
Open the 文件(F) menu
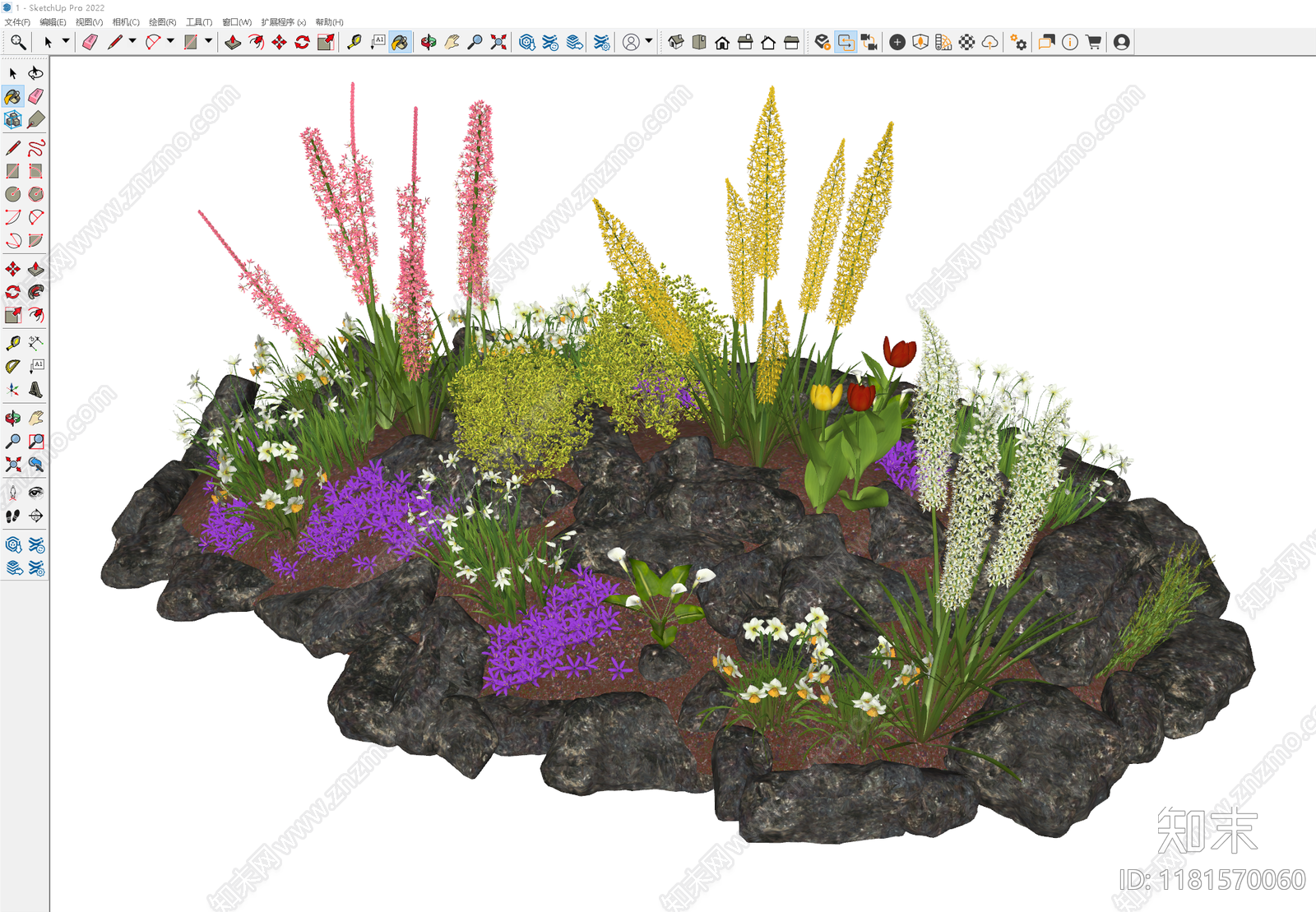(x=17, y=22)
